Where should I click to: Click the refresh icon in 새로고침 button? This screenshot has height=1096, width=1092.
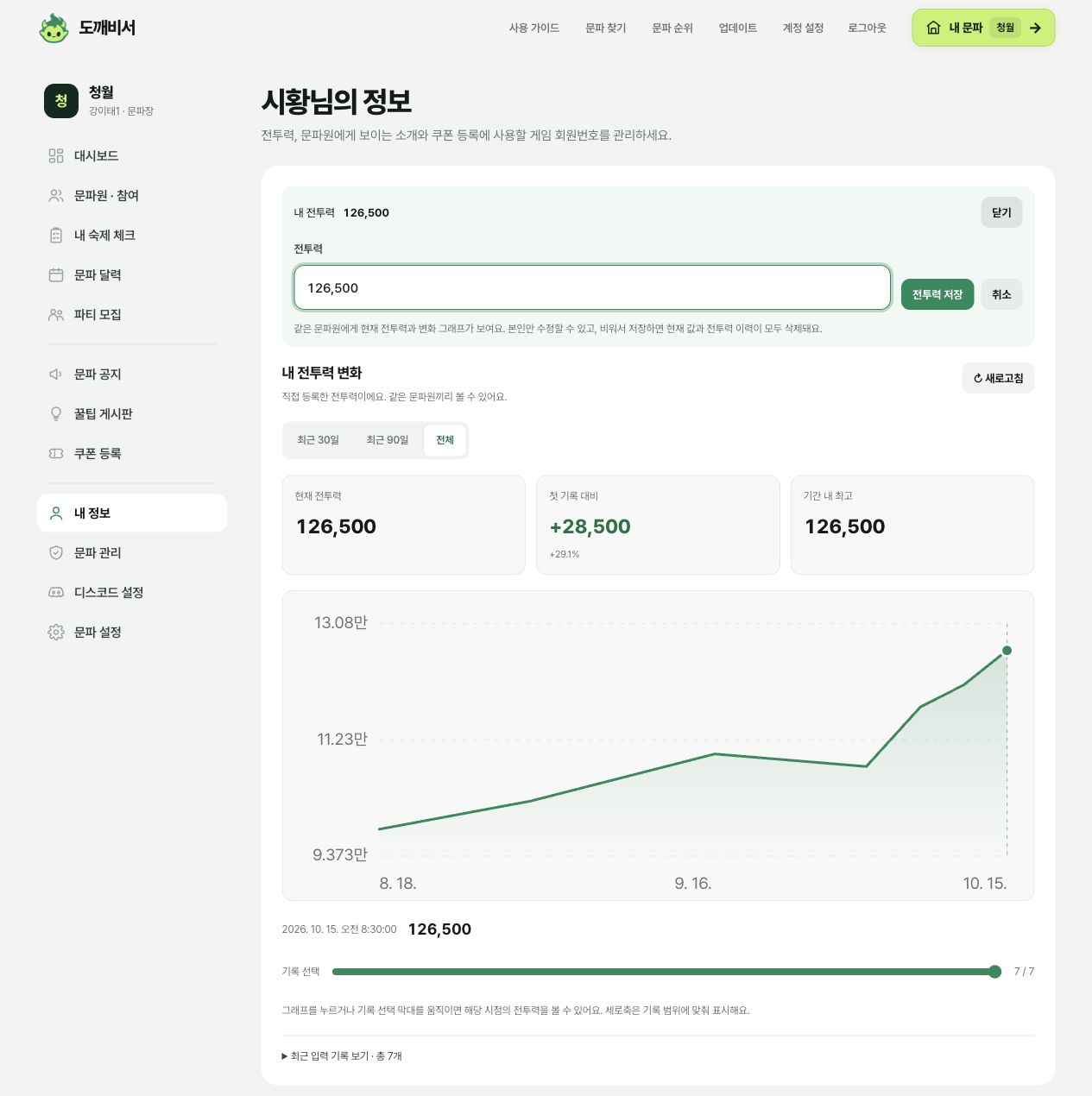(x=978, y=378)
